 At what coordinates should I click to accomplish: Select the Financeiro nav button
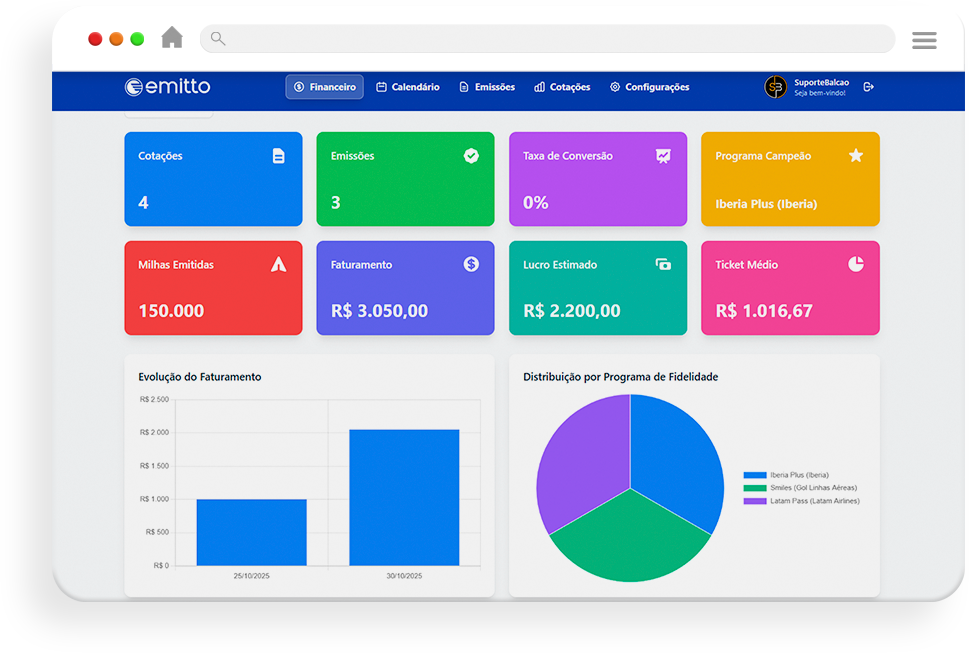(x=324, y=87)
